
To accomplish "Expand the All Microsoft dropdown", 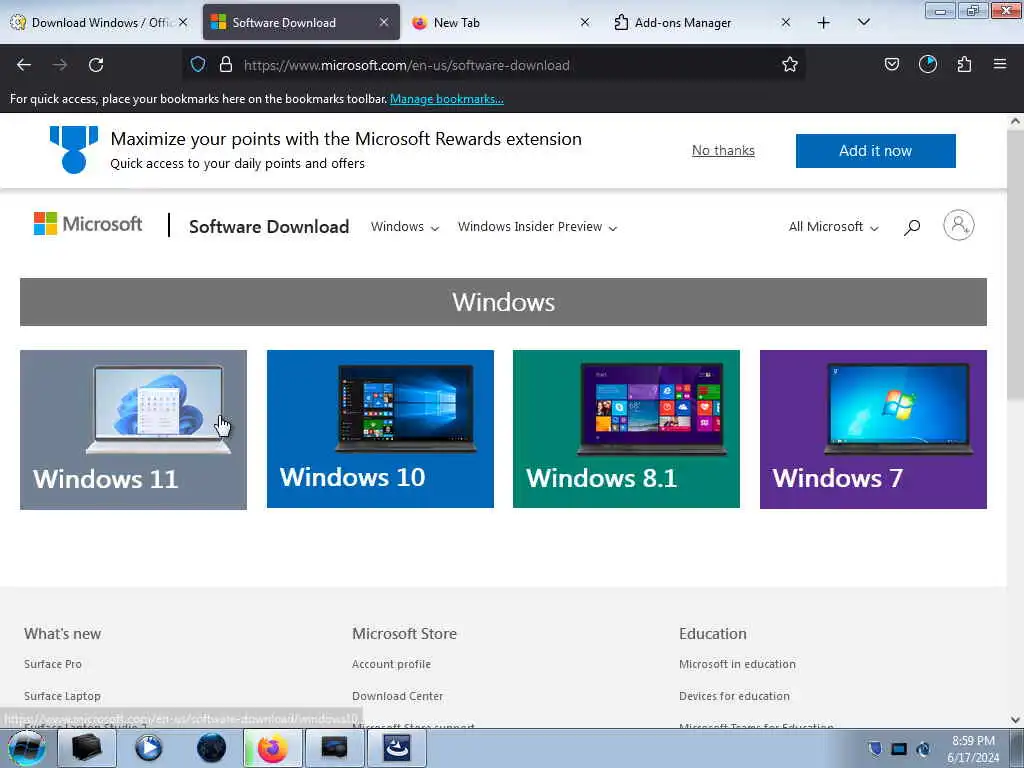I will pos(833,227).
